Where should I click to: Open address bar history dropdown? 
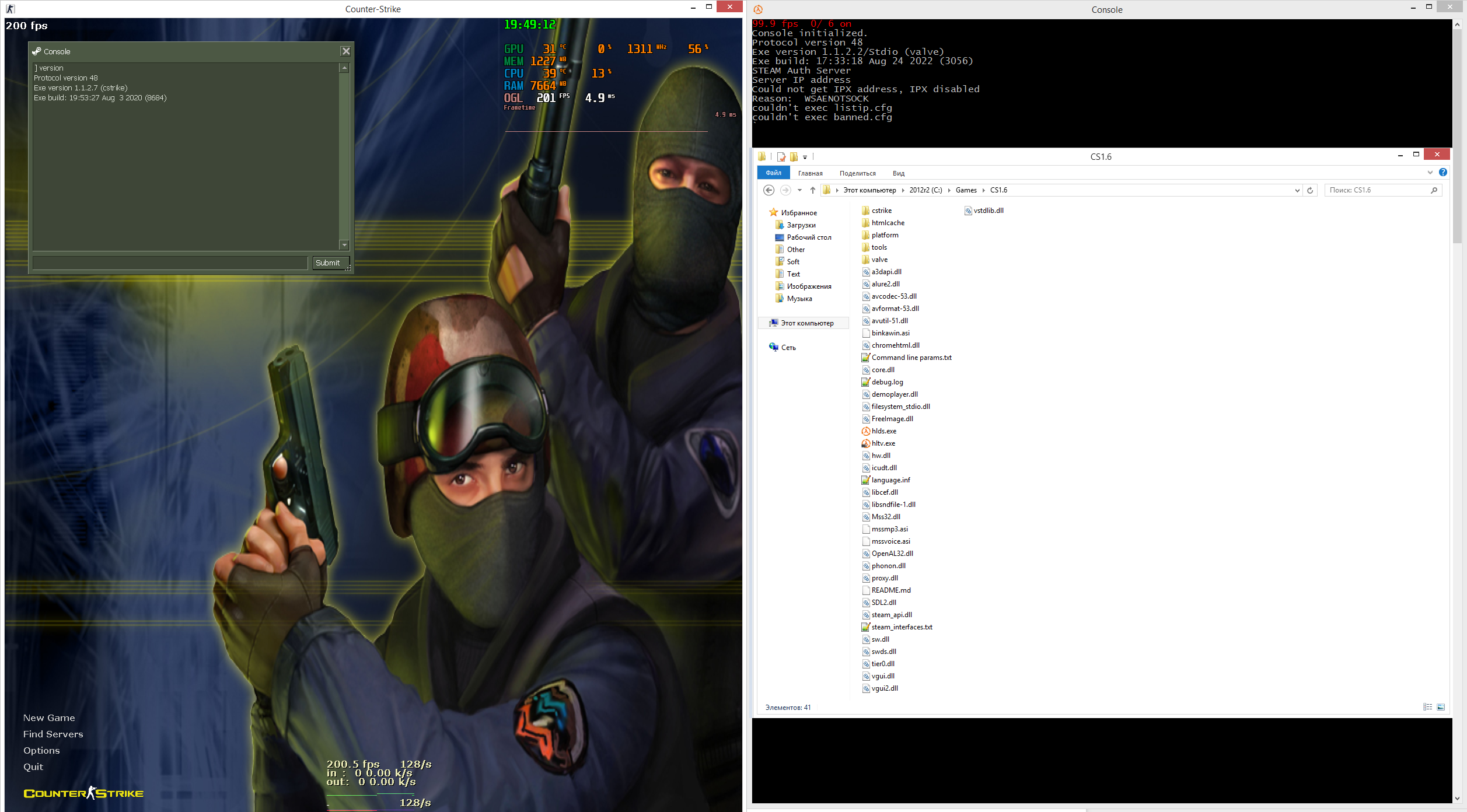coord(1297,190)
